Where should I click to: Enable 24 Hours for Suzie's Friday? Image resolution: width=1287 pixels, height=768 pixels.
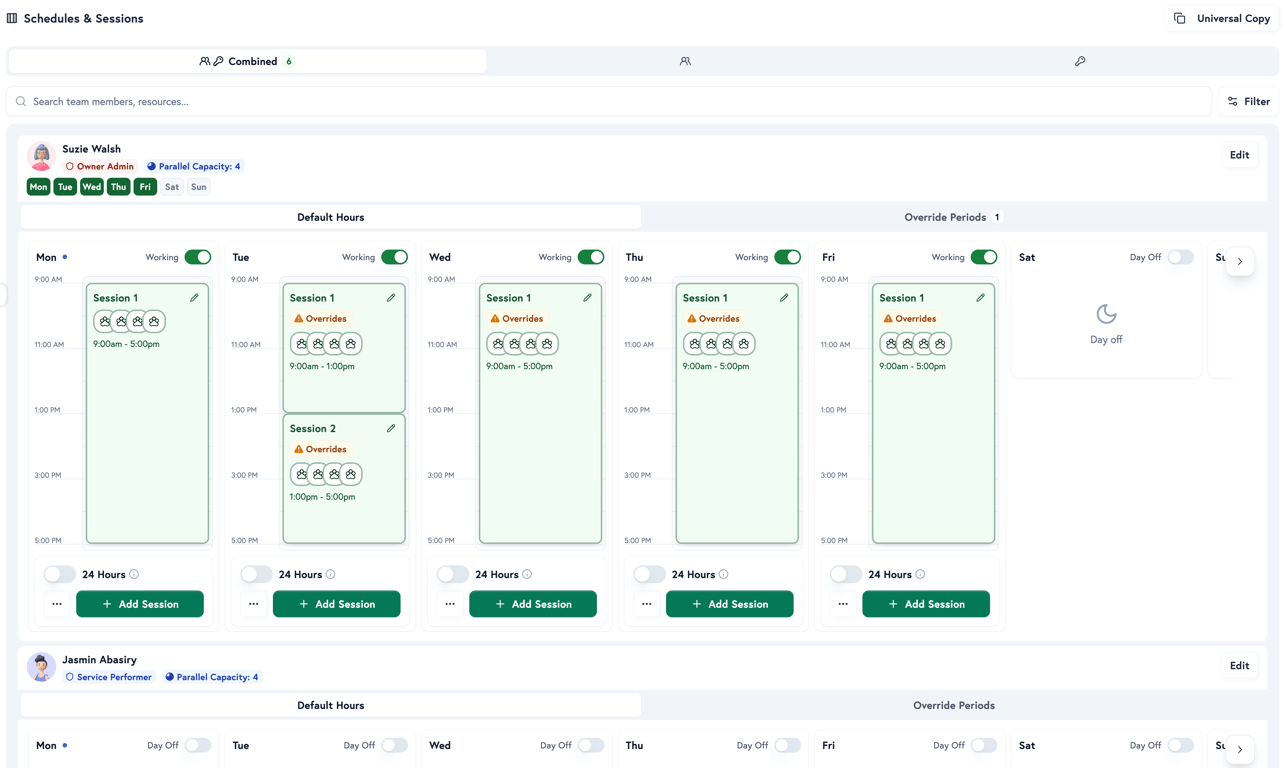(845, 574)
